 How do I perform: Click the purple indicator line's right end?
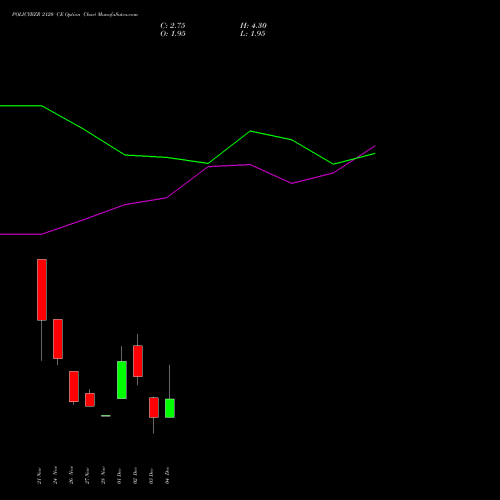point(375,146)
